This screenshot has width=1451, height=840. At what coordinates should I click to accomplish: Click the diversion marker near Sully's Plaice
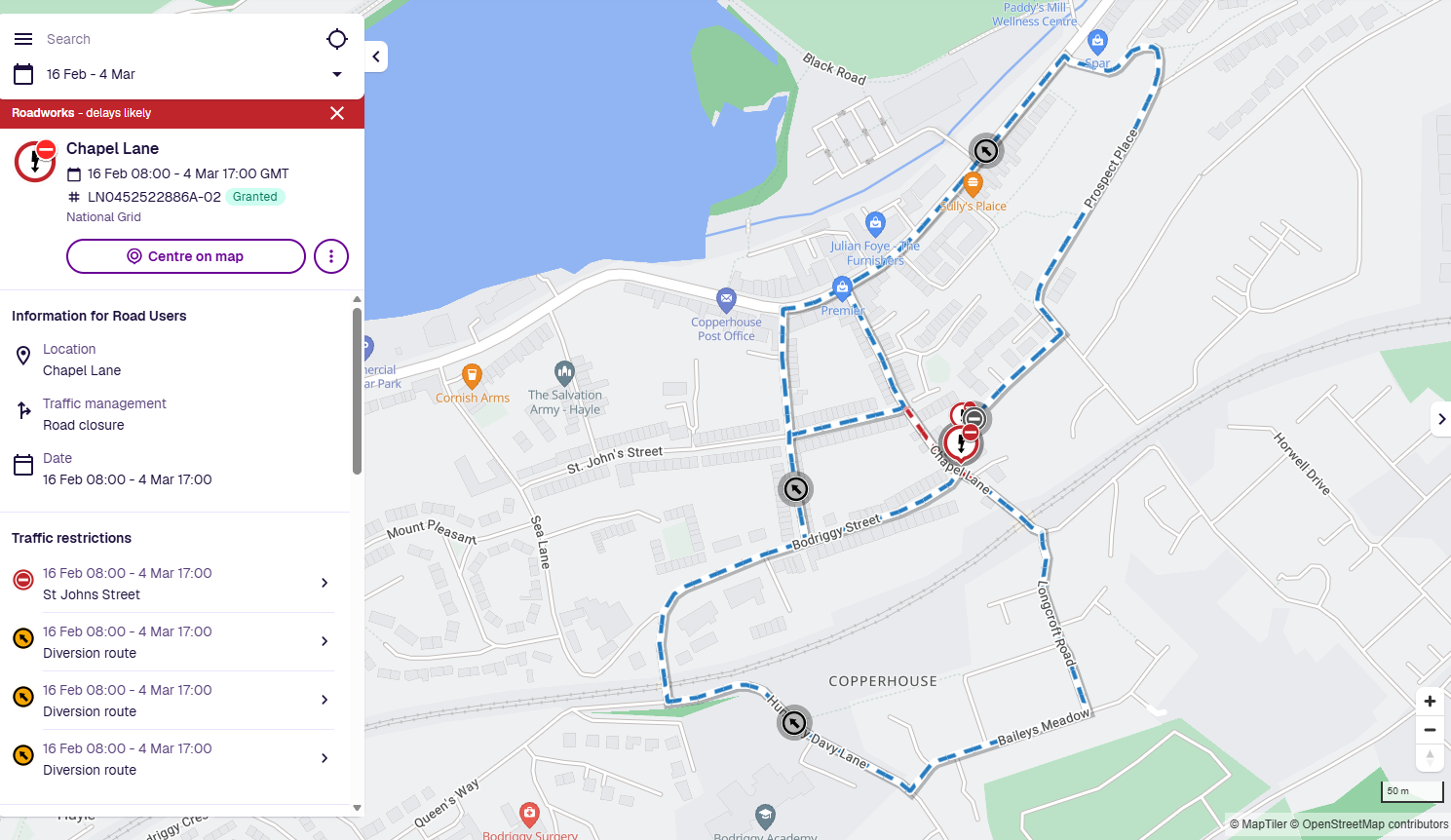(986, 151)
